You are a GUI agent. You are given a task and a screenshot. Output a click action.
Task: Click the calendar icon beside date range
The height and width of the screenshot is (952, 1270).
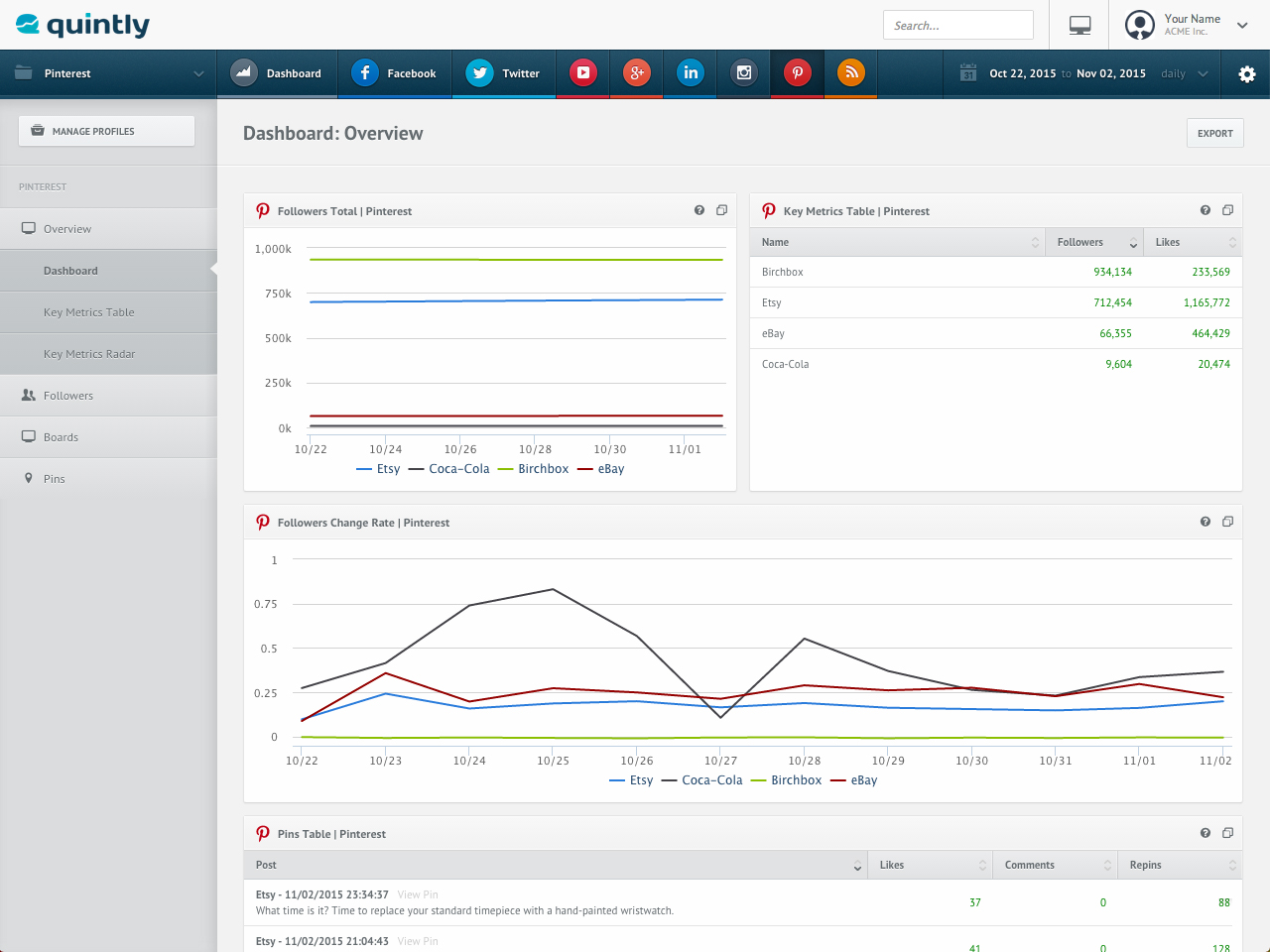point(968,73)
